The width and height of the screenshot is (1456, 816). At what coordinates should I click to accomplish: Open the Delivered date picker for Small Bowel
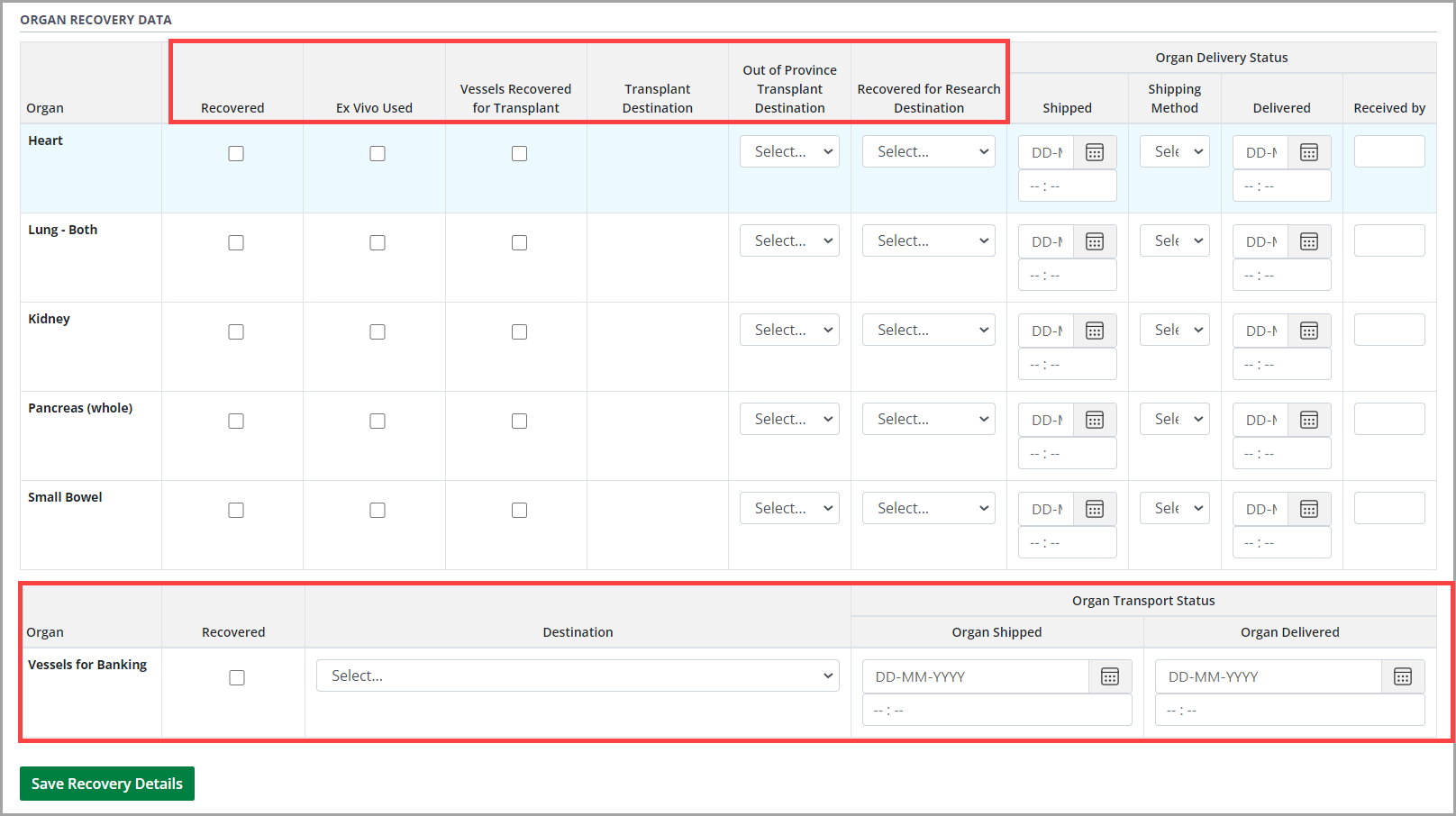(x=1308, y=508)
